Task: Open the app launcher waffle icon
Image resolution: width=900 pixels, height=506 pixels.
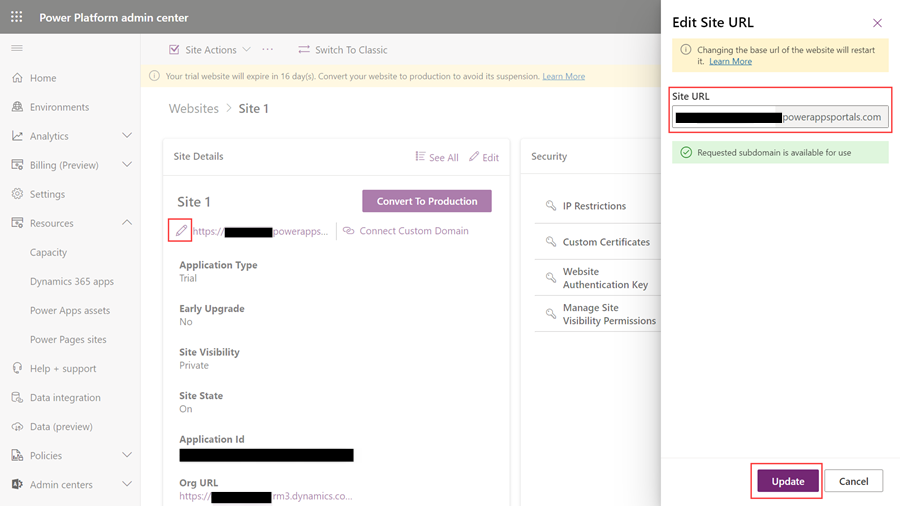Action: 17,17
